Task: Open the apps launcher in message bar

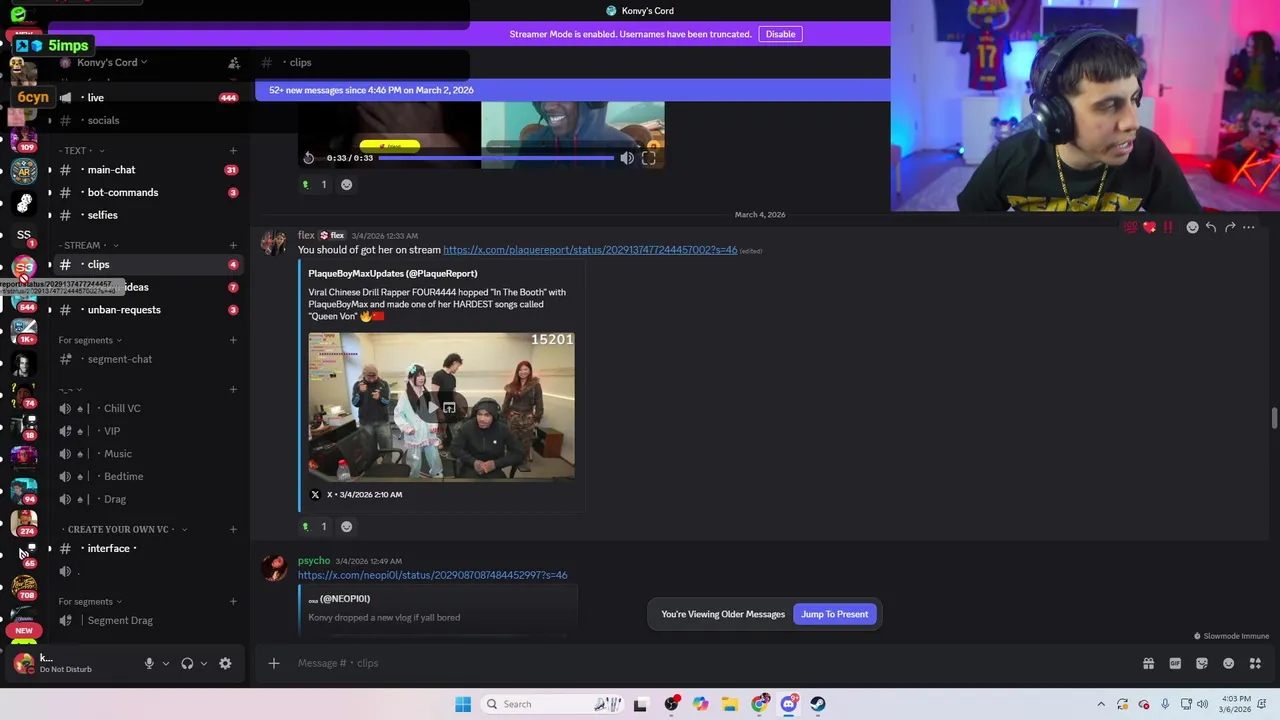Action: click(x=1255, y=663)
